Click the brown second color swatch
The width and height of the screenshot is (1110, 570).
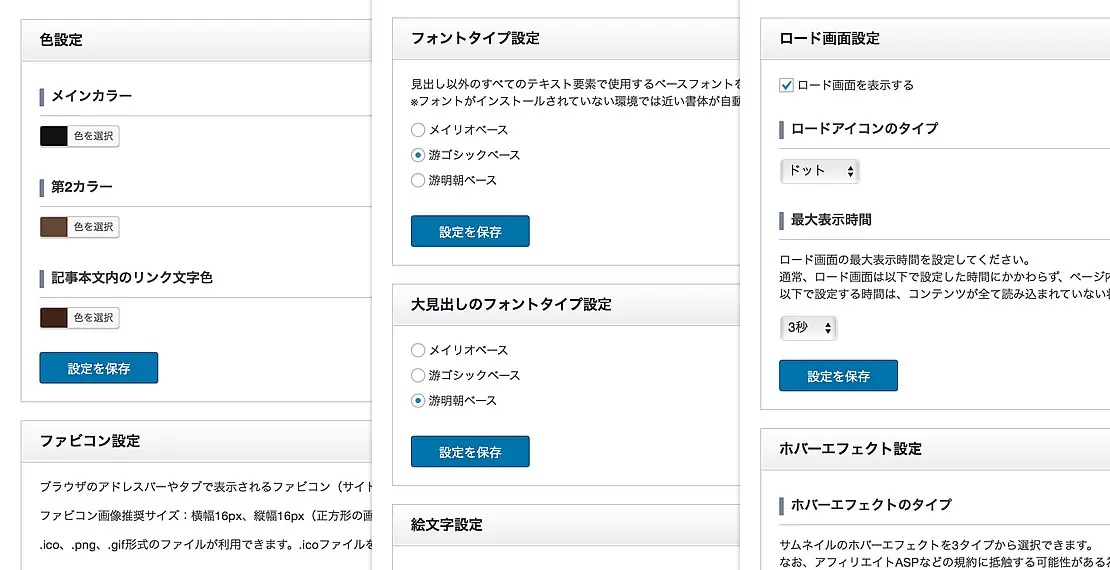pos(54,227)
